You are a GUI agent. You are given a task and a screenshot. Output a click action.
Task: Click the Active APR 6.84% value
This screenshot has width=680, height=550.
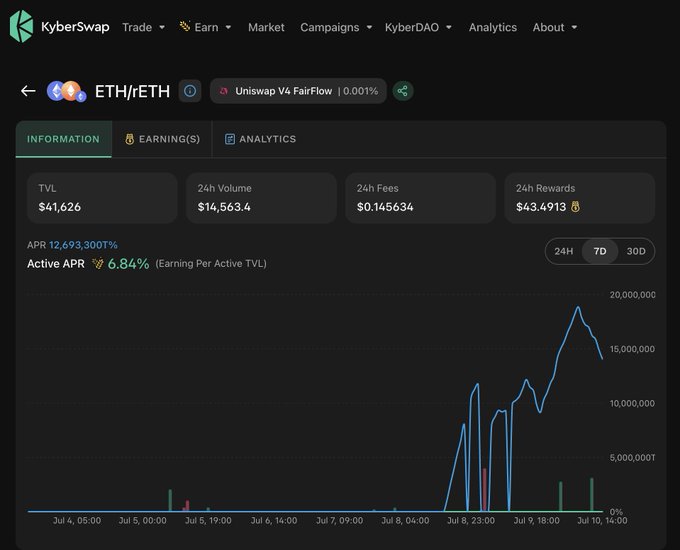pos(128,263)
